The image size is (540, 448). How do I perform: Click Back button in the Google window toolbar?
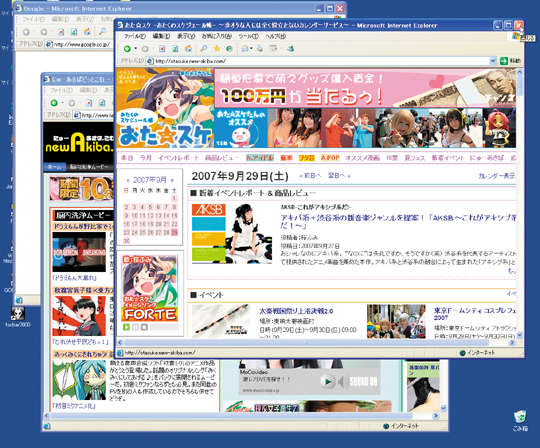(26, 32)
